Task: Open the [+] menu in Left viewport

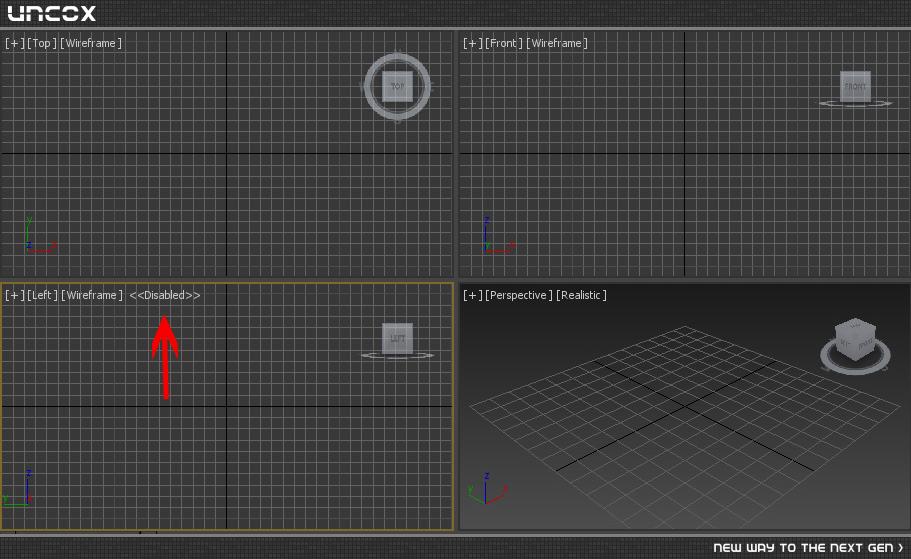Action: coord(15,295)
